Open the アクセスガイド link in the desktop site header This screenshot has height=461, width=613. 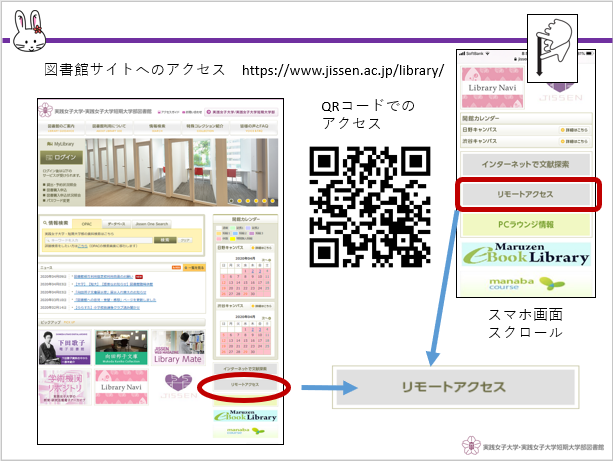tap(168, 112)
